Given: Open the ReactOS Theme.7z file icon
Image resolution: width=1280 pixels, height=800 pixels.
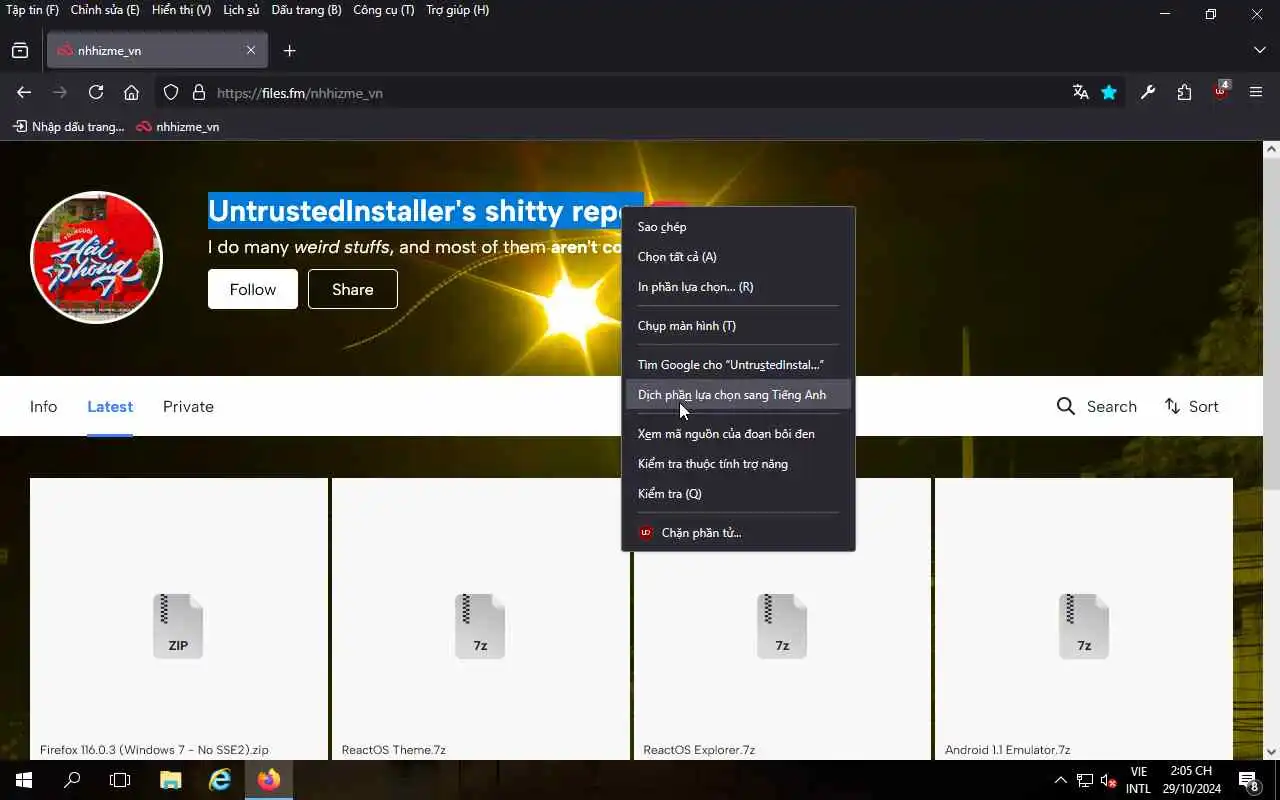Looking at the screenshot, I should (480, 626).
